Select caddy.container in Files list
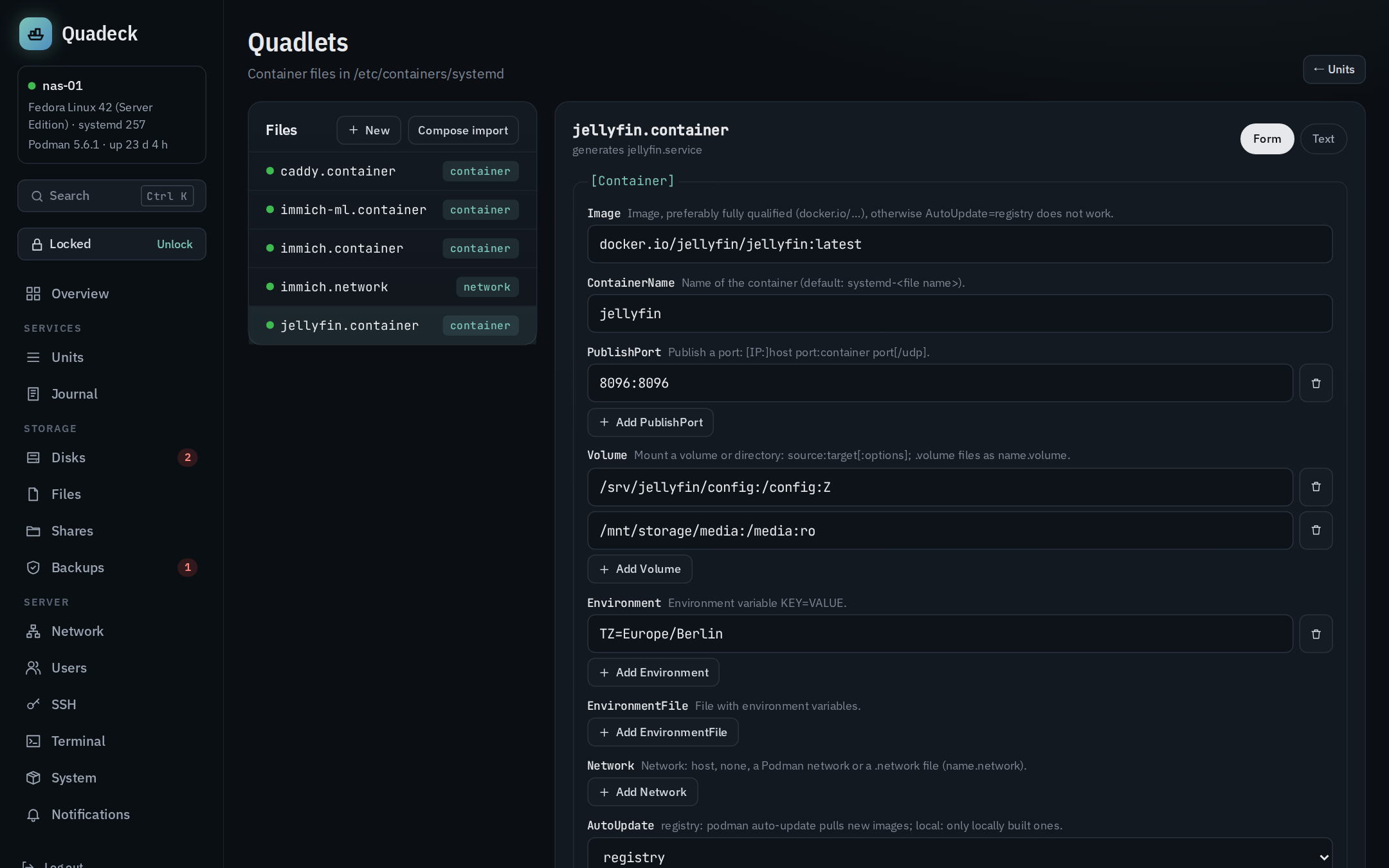 tap(392, 172)
